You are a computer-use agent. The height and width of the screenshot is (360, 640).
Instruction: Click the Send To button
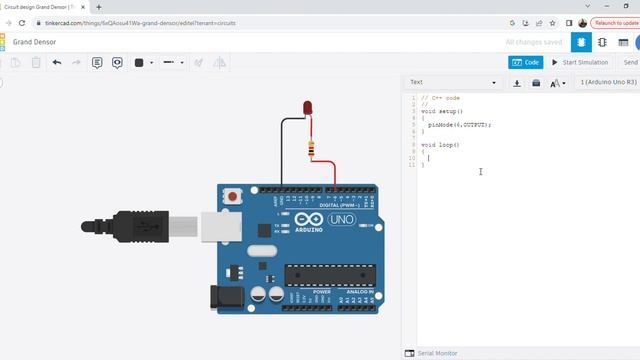click(631, 62)
